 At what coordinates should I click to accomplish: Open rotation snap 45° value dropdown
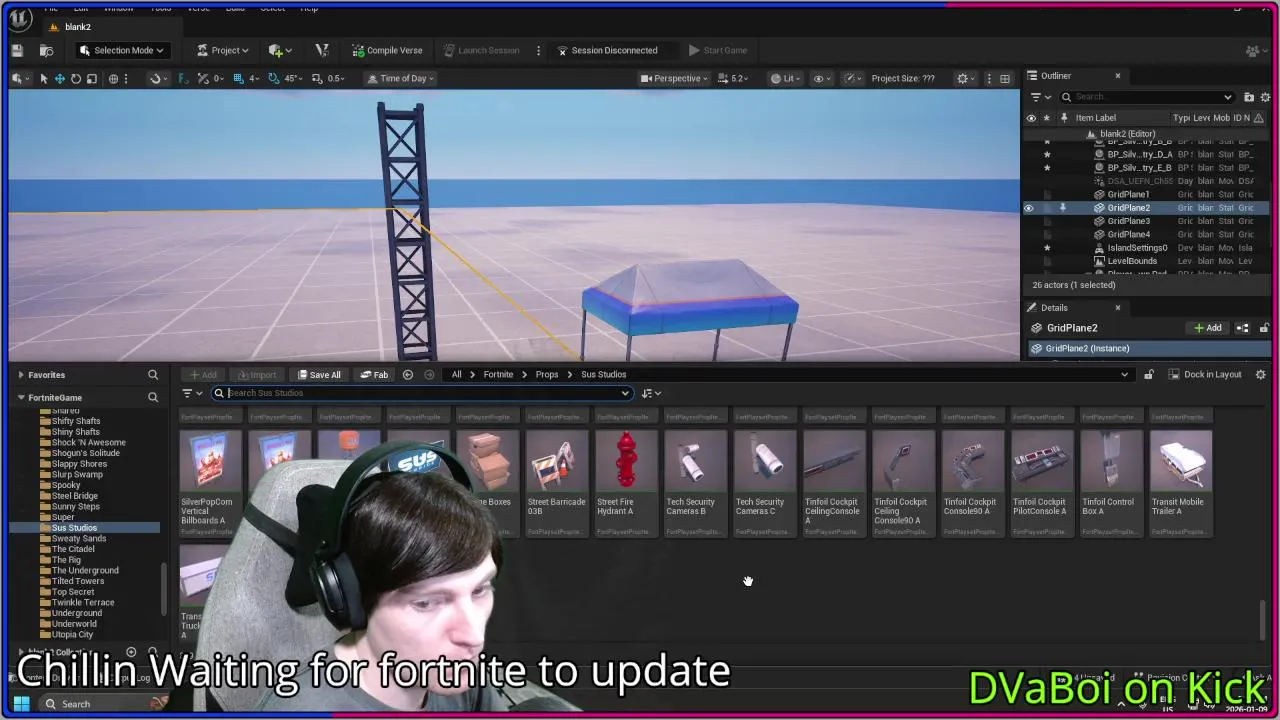(x=293, y=78)
